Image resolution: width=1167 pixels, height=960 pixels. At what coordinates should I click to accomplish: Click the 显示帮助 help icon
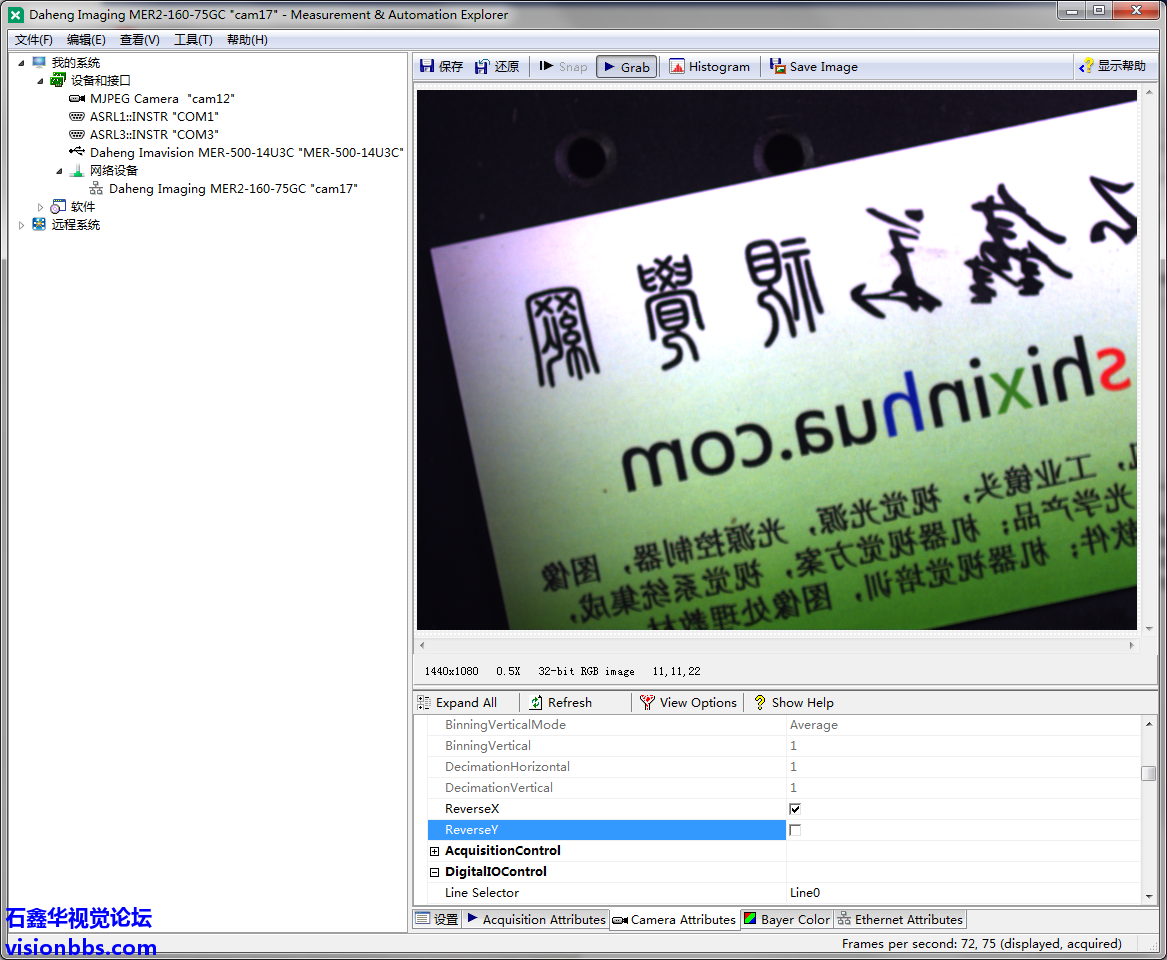pos(1087,67)
